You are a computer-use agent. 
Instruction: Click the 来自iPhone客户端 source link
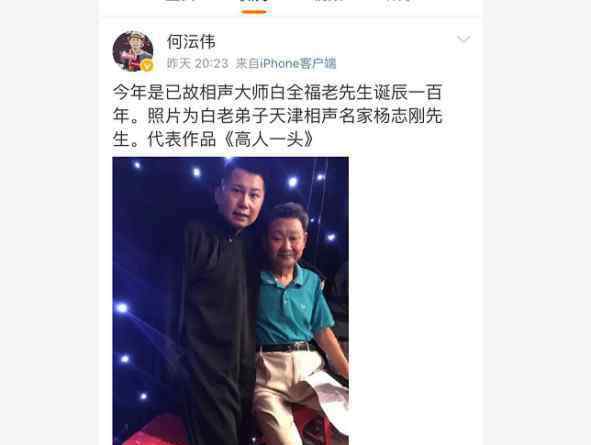click(x=285, y=63)
